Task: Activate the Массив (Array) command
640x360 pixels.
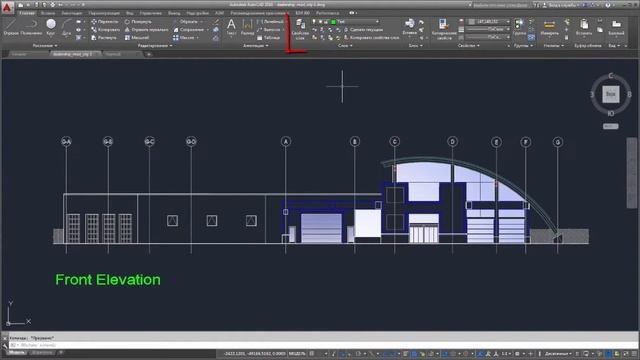Action: coord(184,38)
